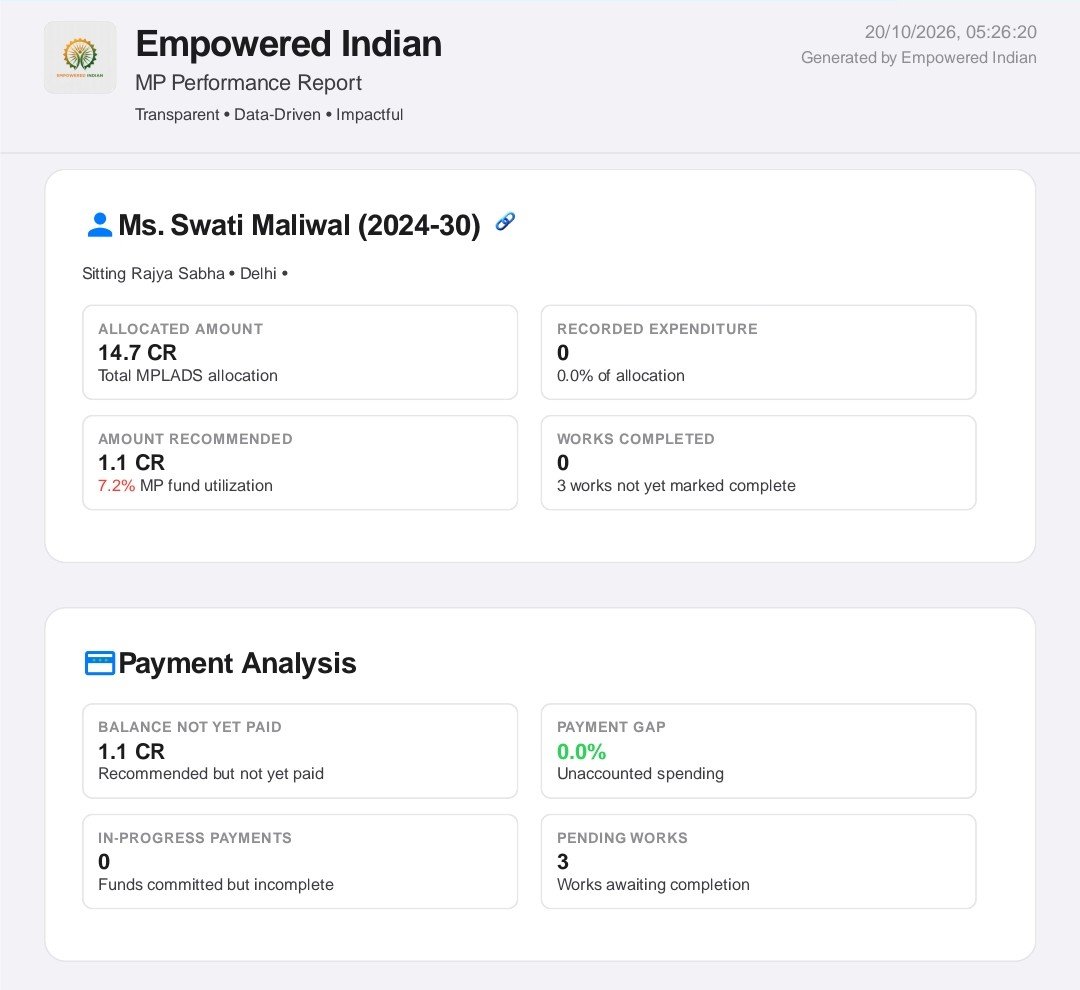Viewport: 1080px width, 990px height.
Task: Click the Payment Analysis section heading
Action: coord(238,663)
